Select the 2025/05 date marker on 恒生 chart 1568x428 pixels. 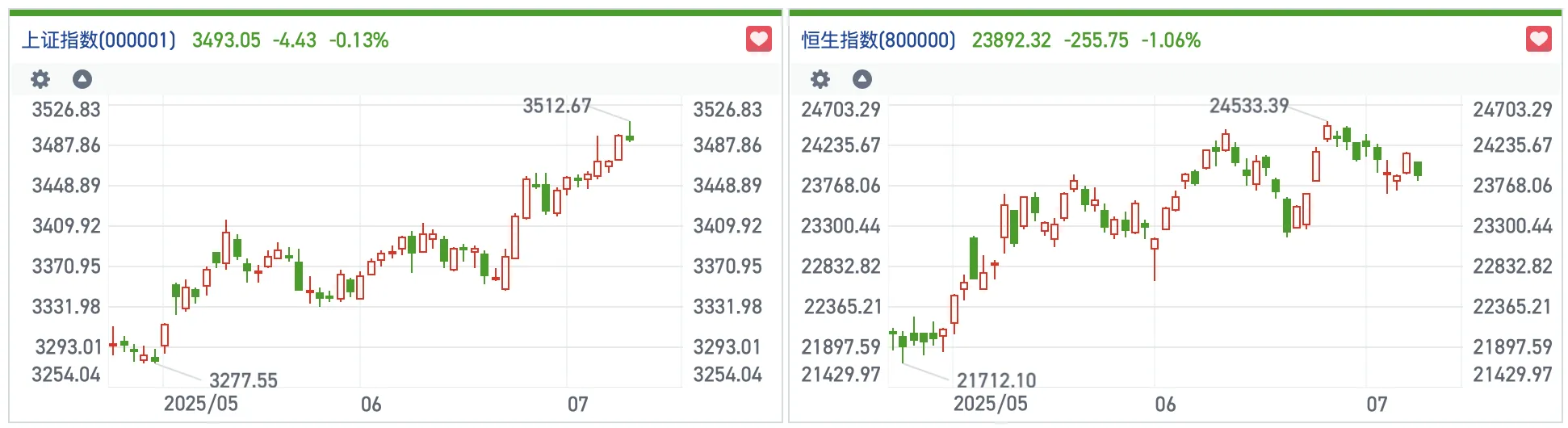pyautogui.click(x=991, y=404)
